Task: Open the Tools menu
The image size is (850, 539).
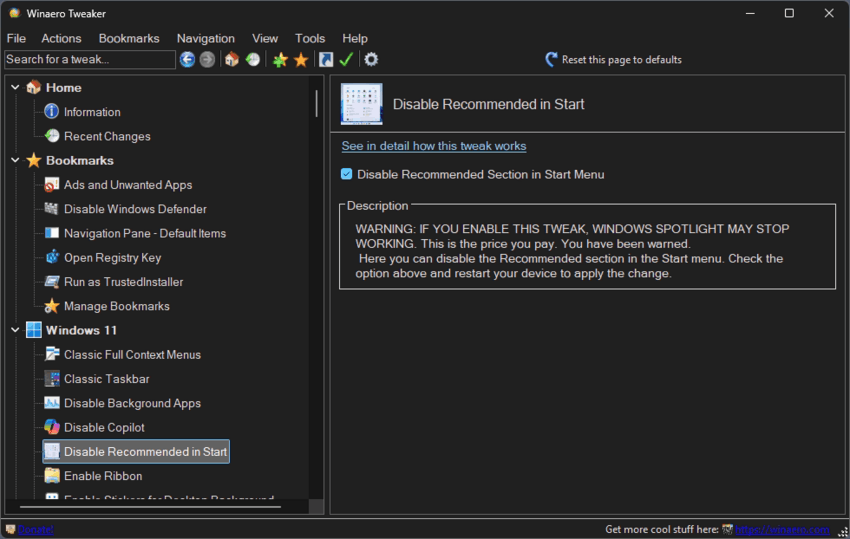Action: (310, 38)
